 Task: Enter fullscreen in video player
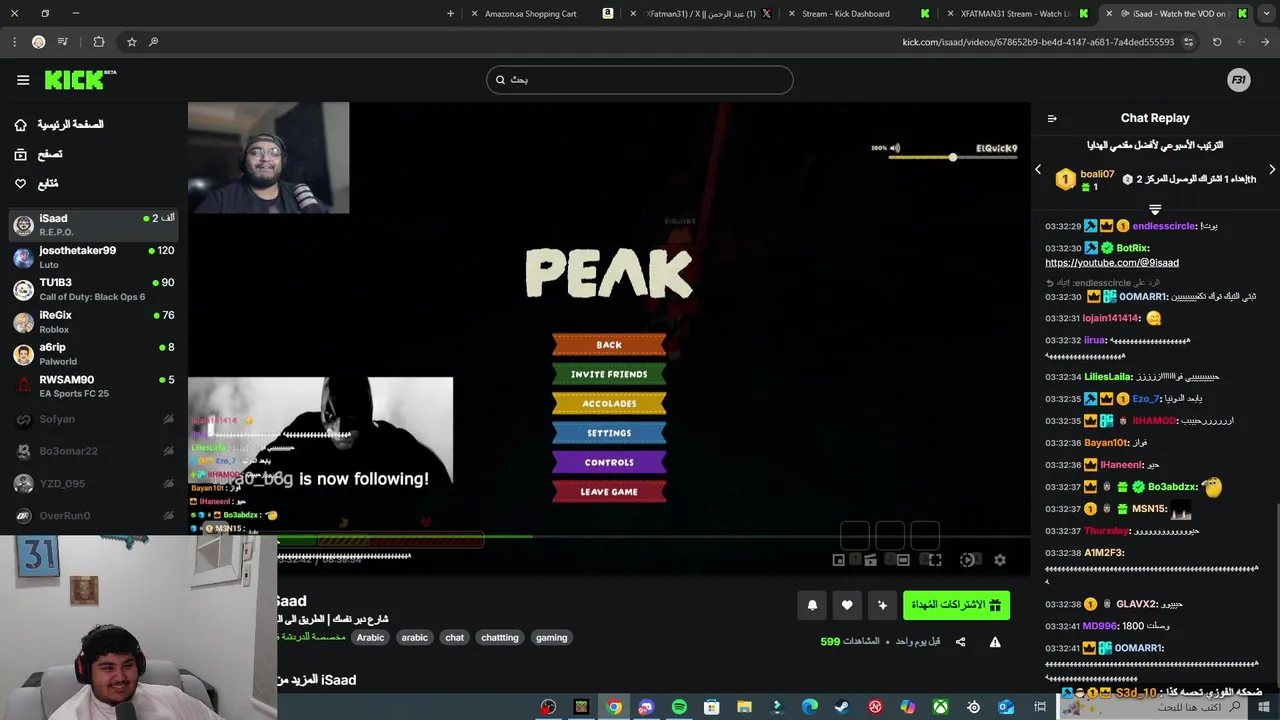click(935, 560)
